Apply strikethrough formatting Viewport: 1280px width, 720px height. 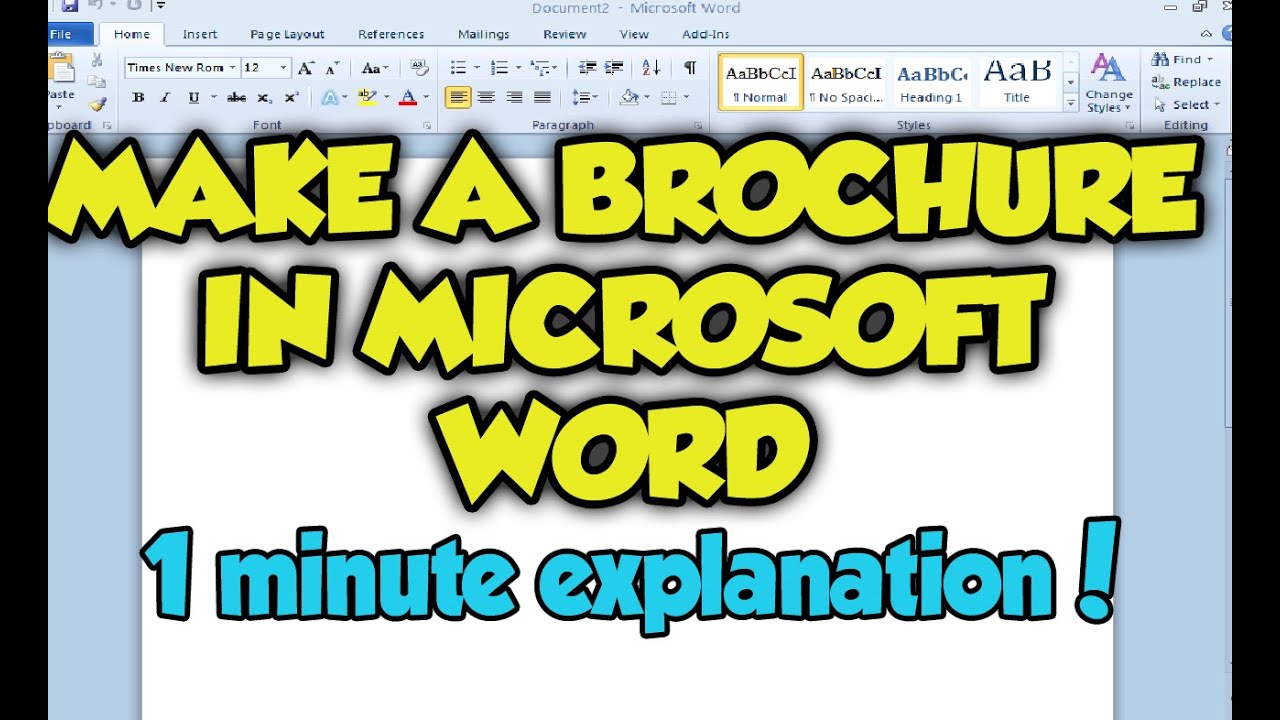click(236, 98)
